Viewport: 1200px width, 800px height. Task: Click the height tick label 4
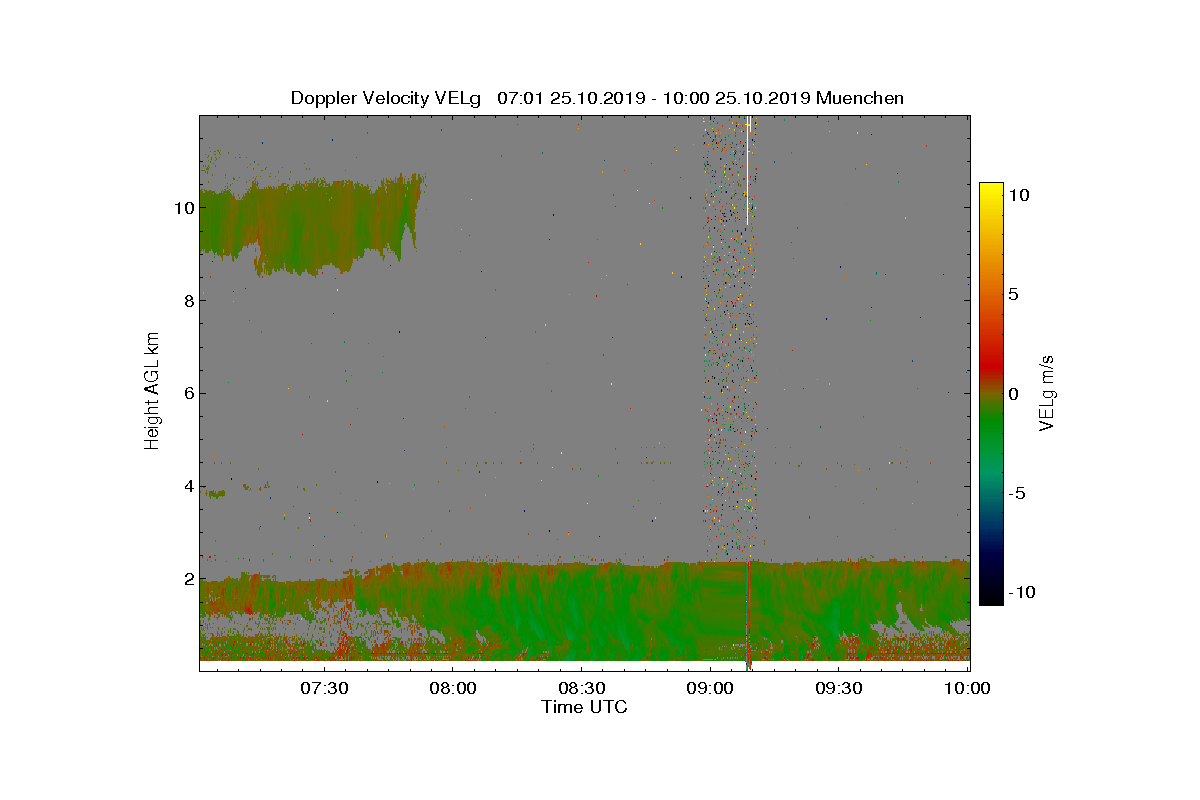(x=187, y=487)
